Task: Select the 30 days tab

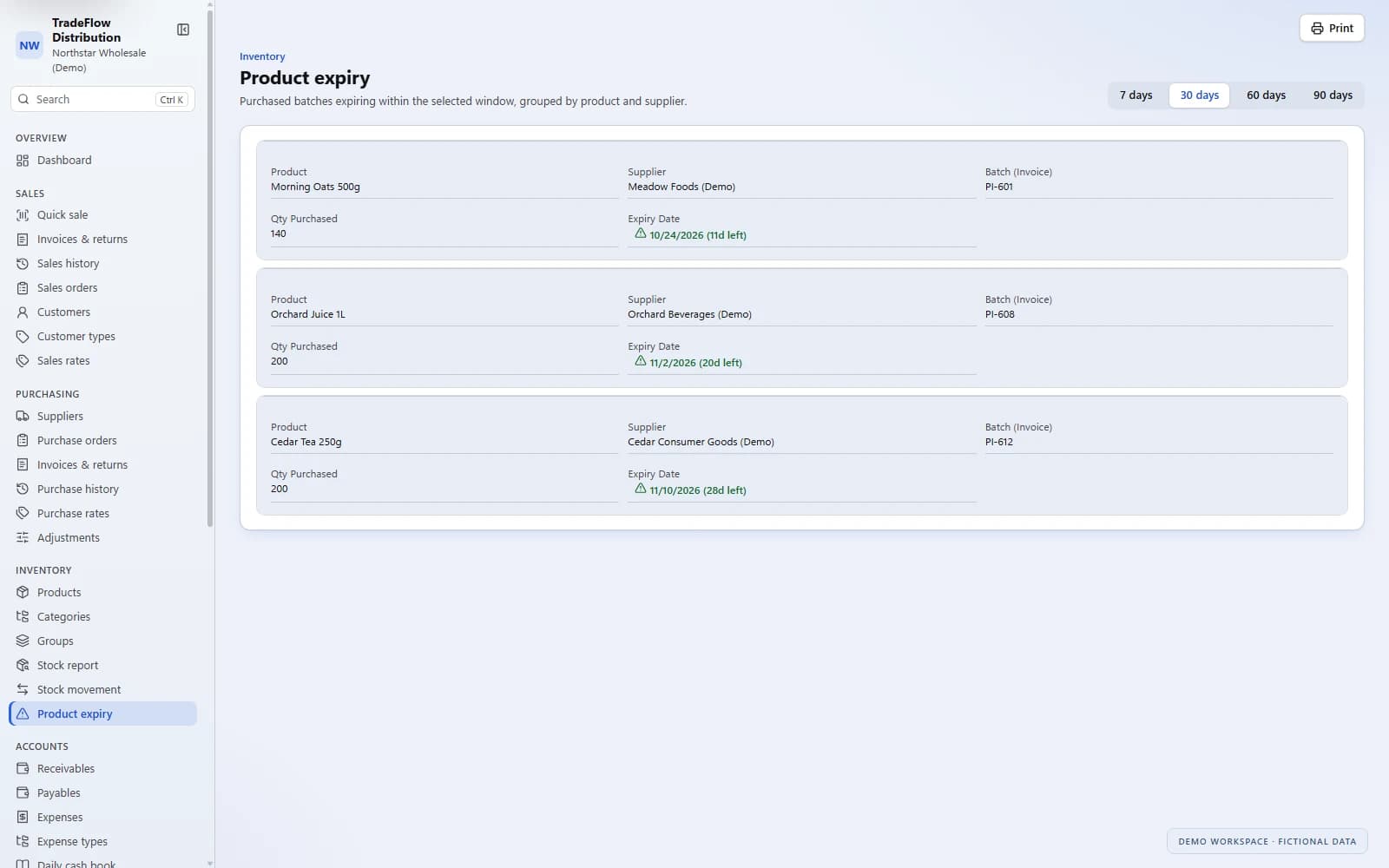Action: click(x=1199, y=95)
